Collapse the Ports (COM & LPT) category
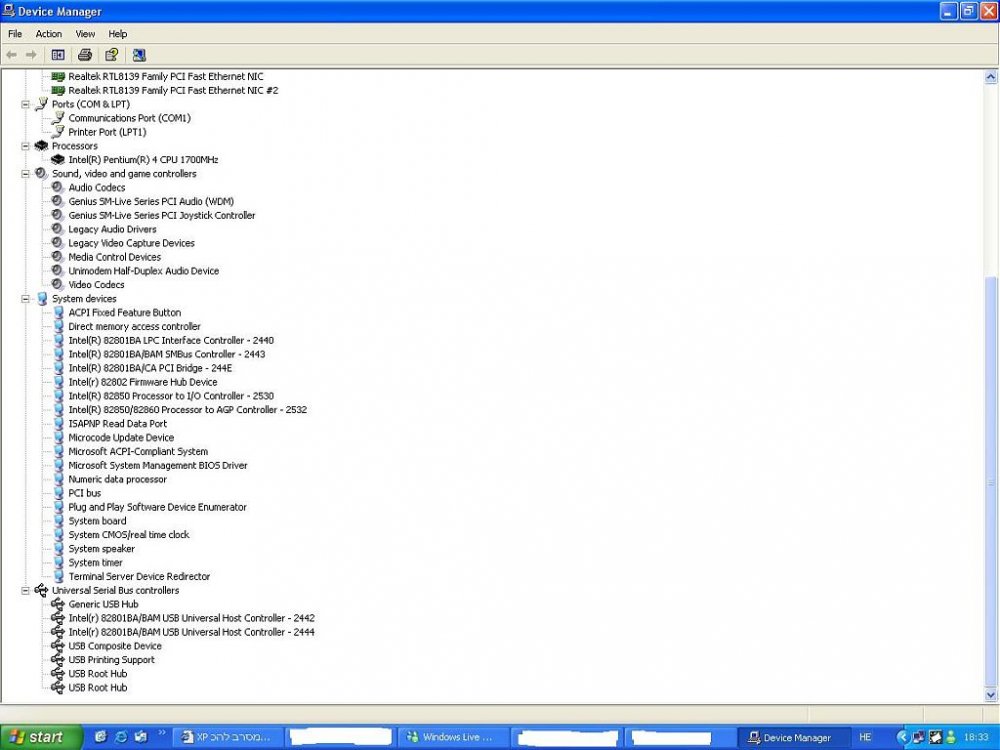This screenshot has width=1000, height=750. click(26, 104)
